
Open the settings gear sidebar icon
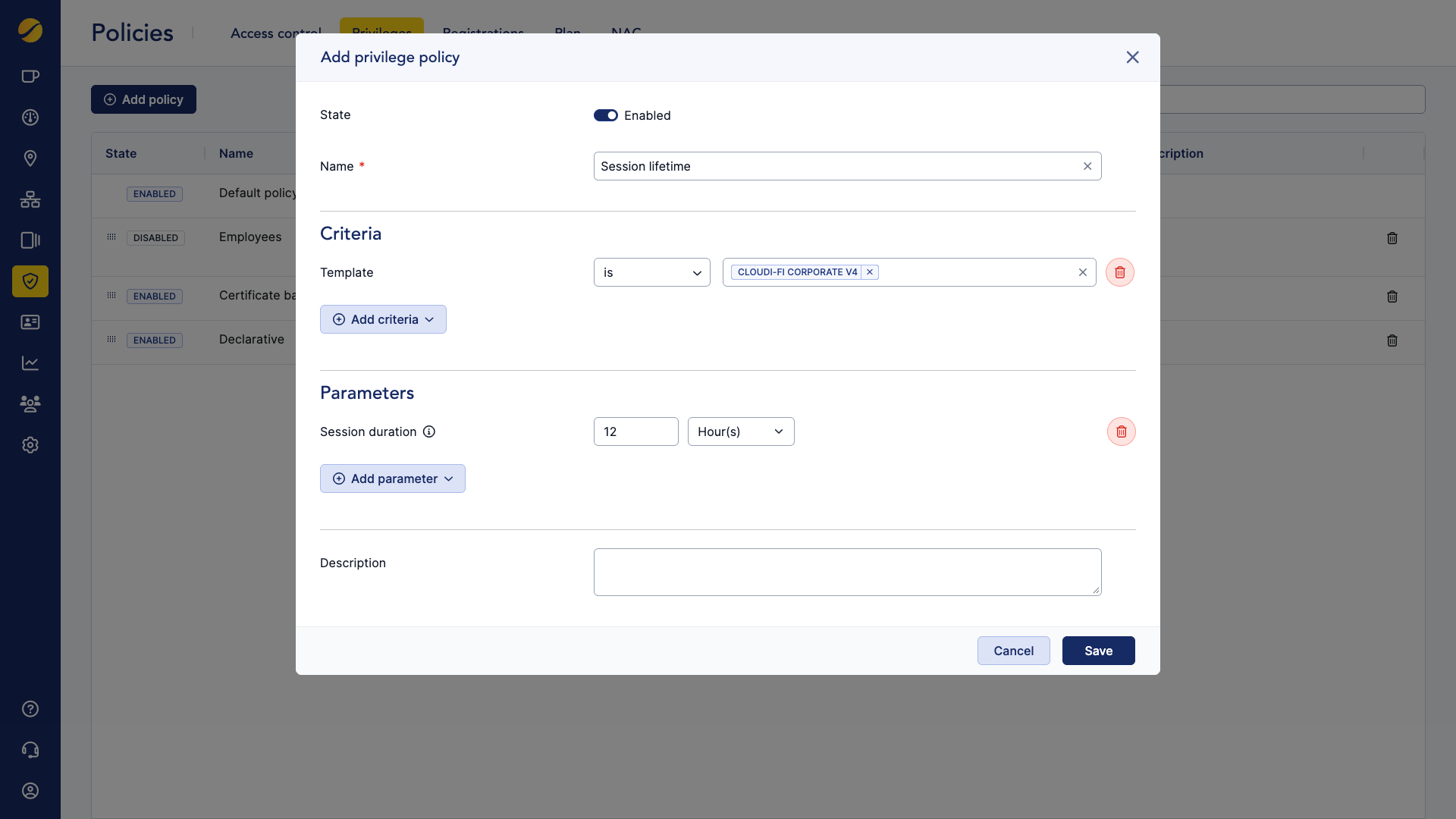pyautogui.click(x=30, y=445)
